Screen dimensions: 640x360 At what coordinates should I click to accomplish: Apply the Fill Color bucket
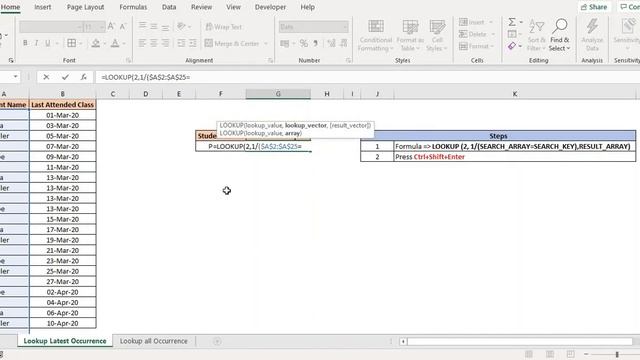96,43
